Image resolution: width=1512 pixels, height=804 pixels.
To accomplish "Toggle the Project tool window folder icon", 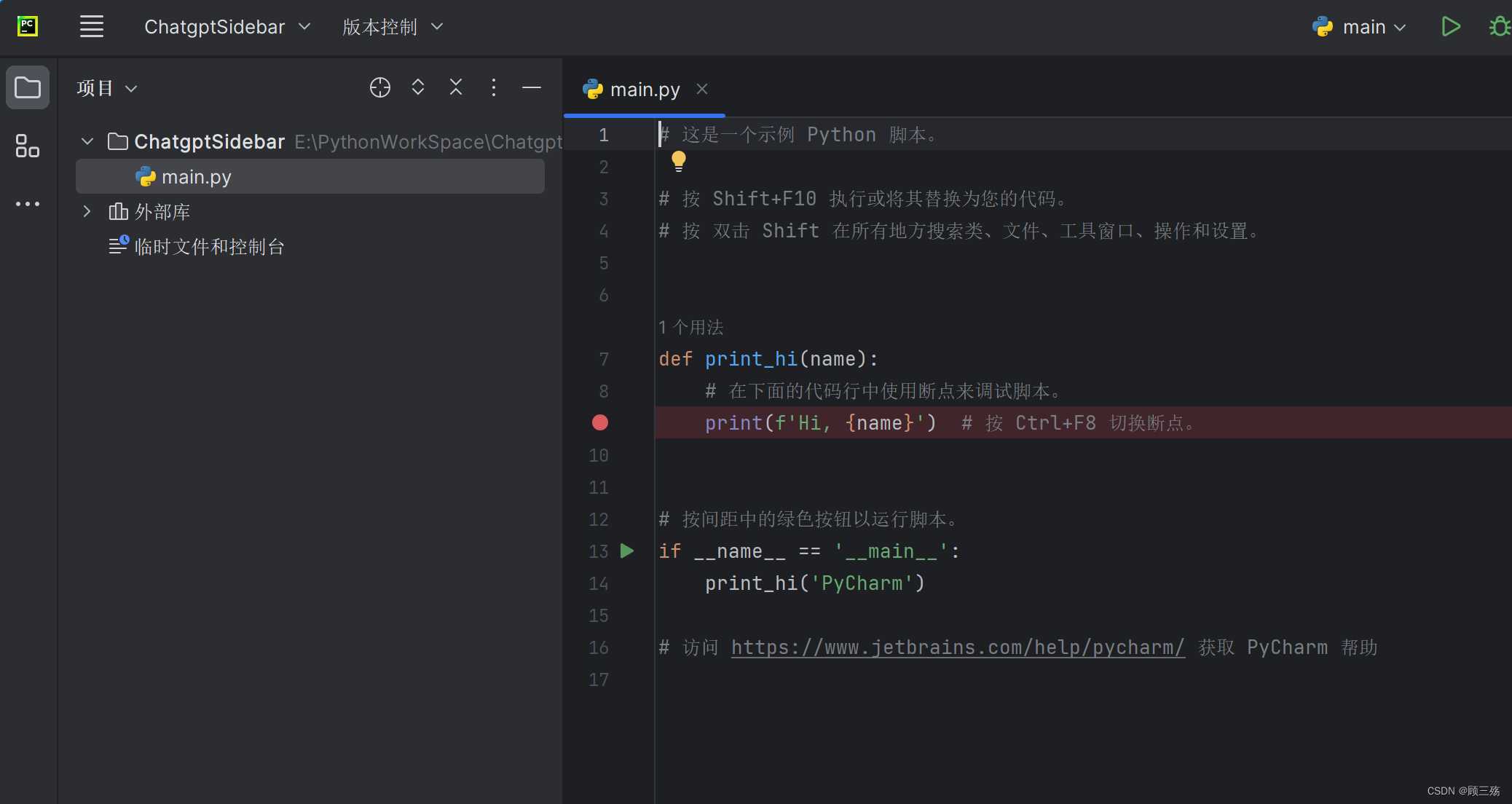I will 28,87.
